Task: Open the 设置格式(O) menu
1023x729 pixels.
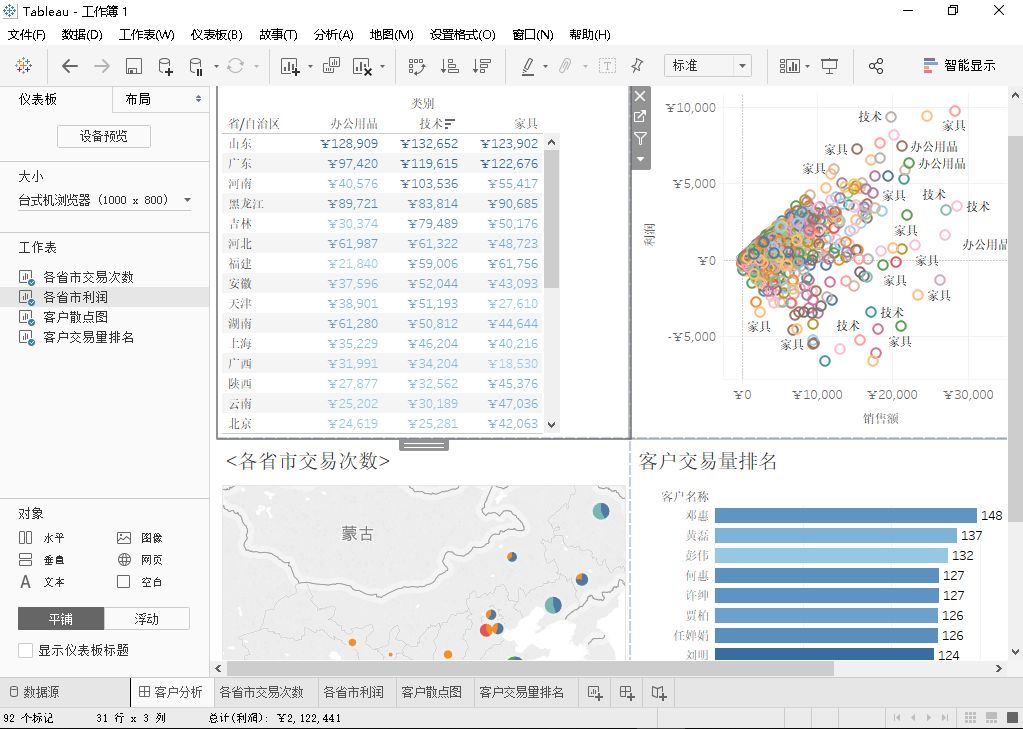Action: (x=463, y=35)
